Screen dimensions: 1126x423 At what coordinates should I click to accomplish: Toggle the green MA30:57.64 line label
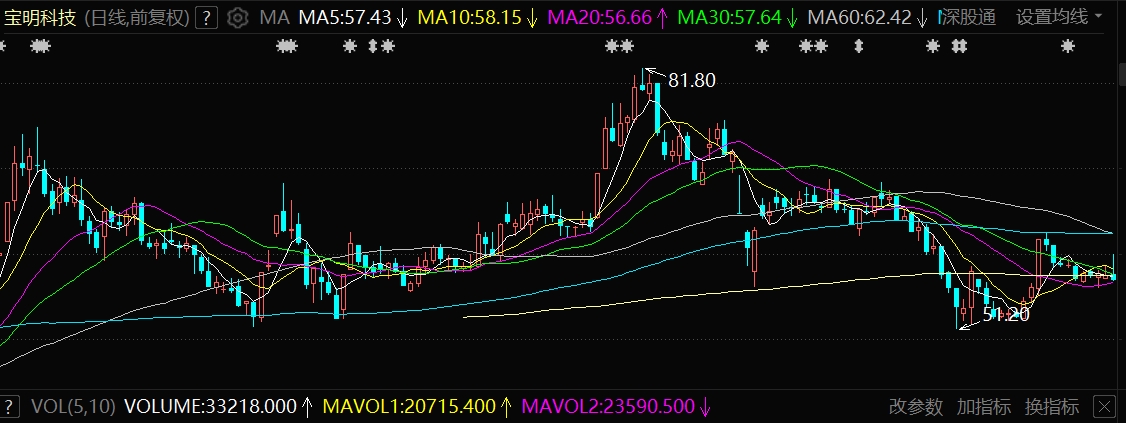[x=728, y=17]
